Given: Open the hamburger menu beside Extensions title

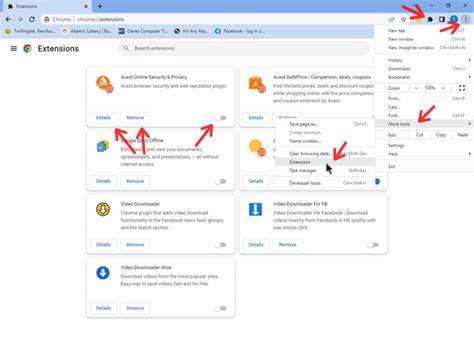Looking at the screenshot, I should [14, 49].
